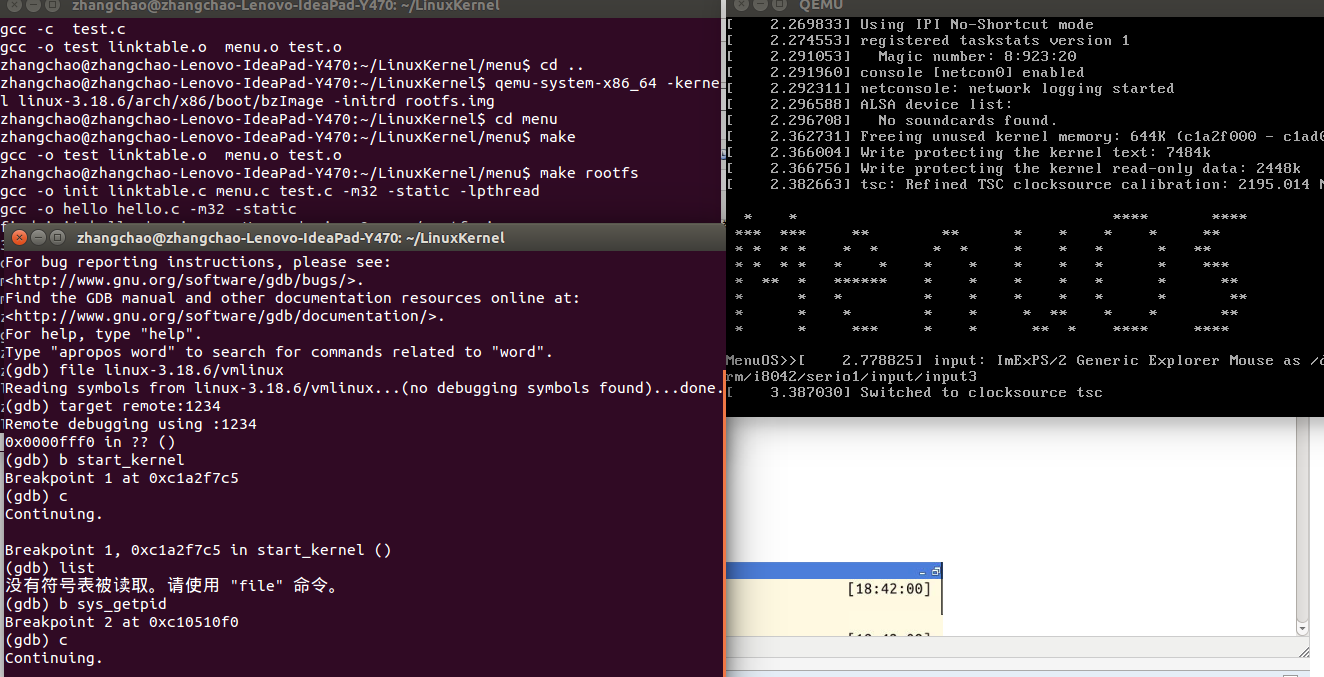Viewport: 1324px width, 677px height.
Task: Click "Find the GDB manual" line
Action: (x=292, y=298)
